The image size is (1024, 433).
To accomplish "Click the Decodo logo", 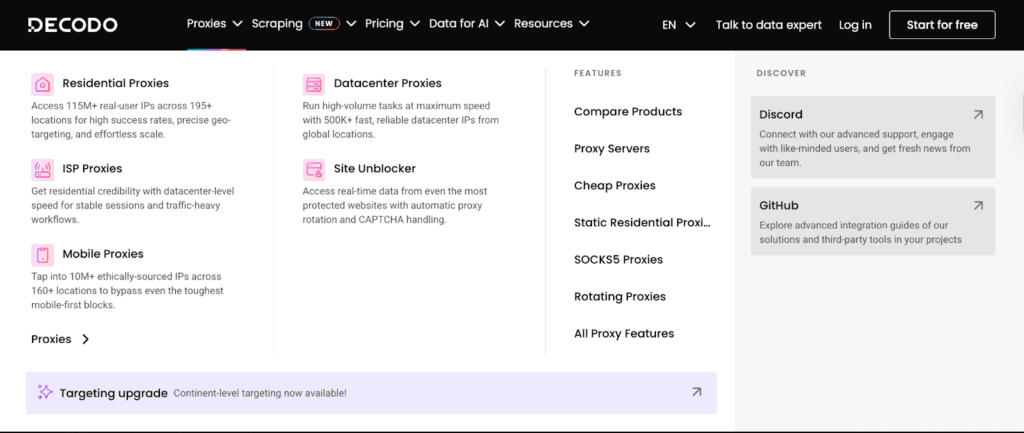I will [72, 25].
